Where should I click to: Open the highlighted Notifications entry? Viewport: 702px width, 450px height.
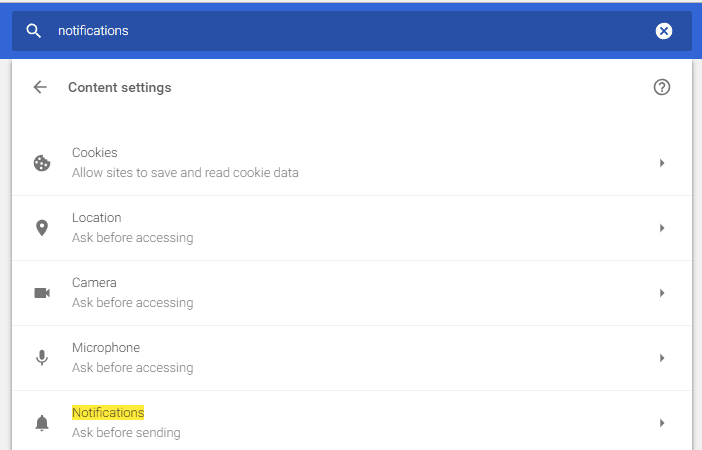108,413
